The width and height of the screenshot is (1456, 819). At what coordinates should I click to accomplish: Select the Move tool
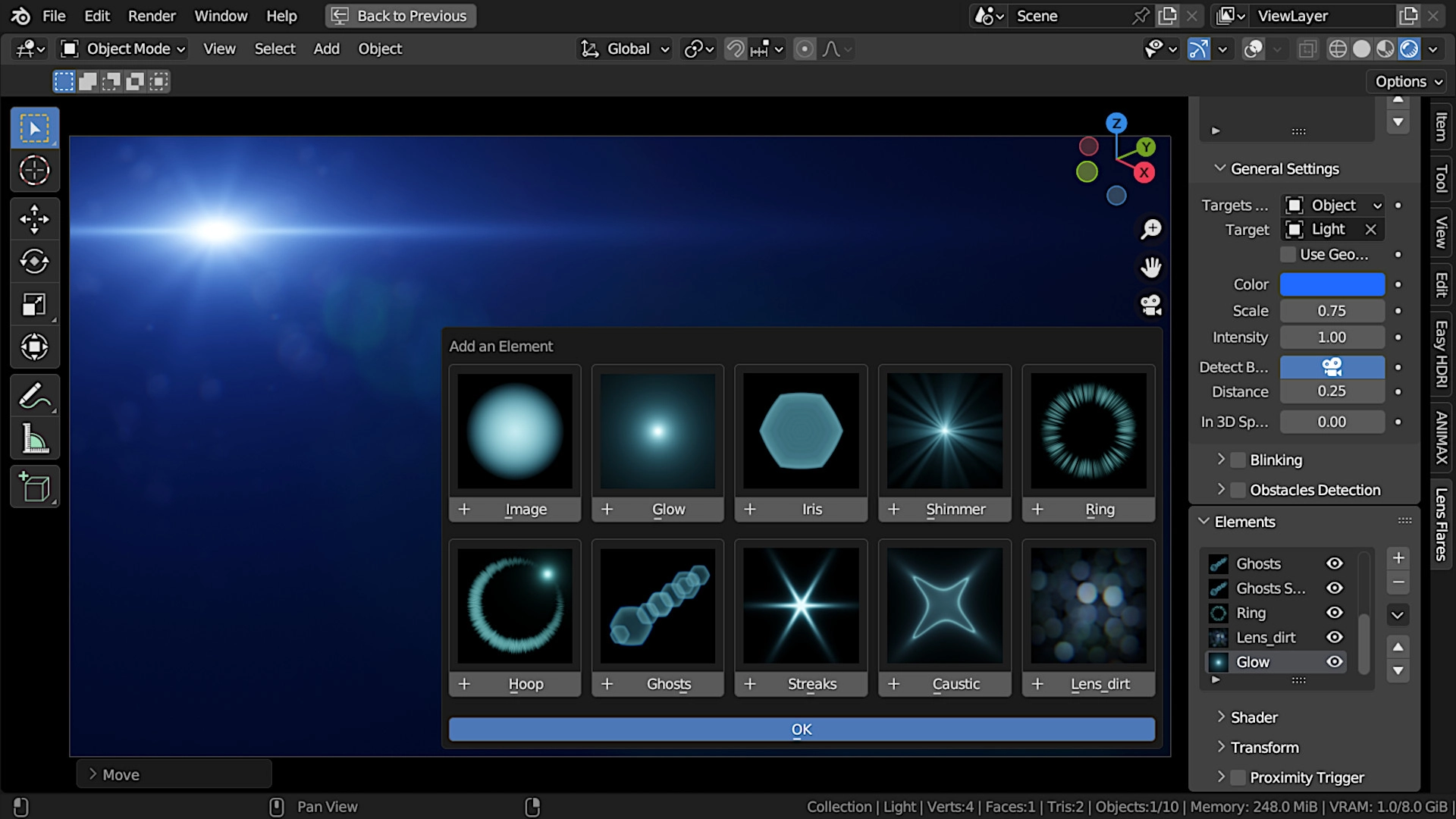(34, 219)
